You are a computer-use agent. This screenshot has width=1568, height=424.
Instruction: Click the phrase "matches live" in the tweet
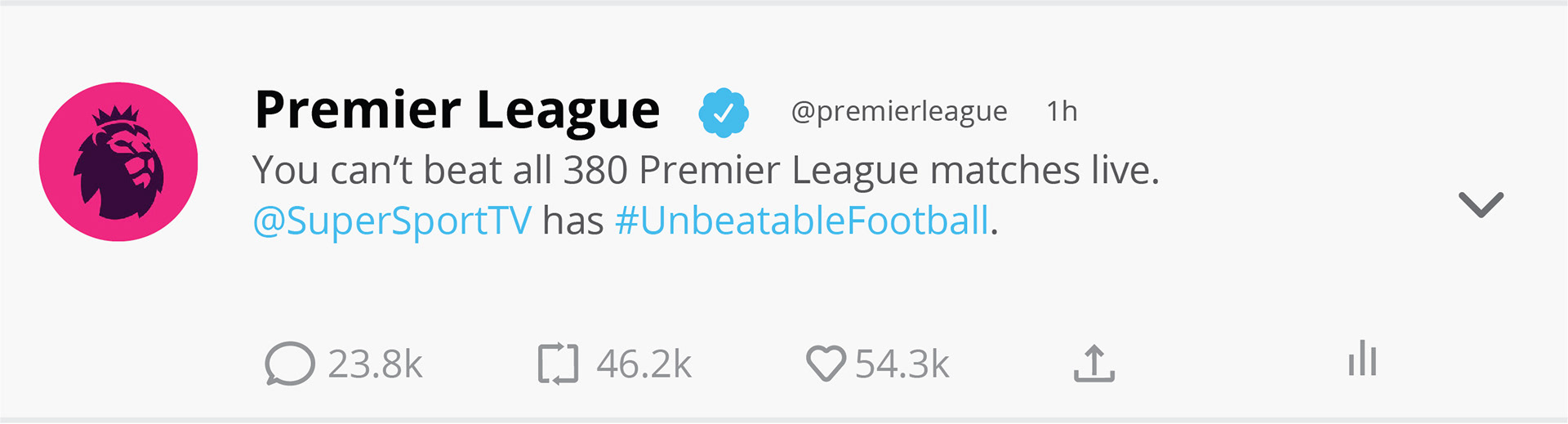click(x=1044, y=171)
